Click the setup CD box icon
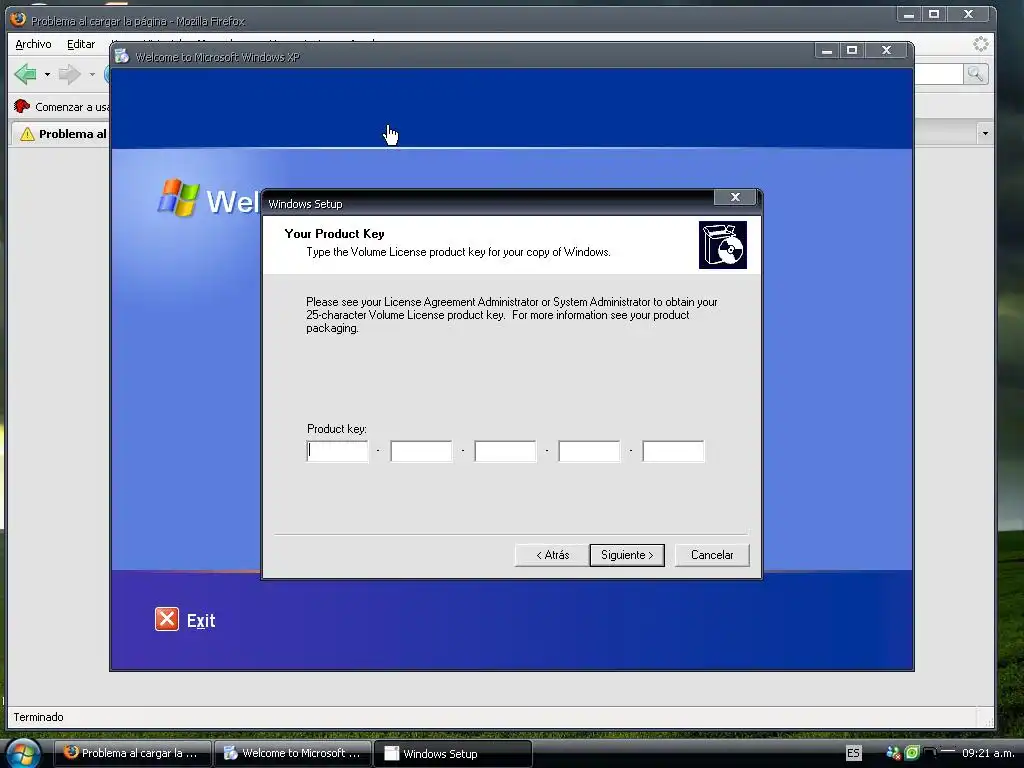Viewport: 1024px width, 768px height. click(x=723, y=245)
